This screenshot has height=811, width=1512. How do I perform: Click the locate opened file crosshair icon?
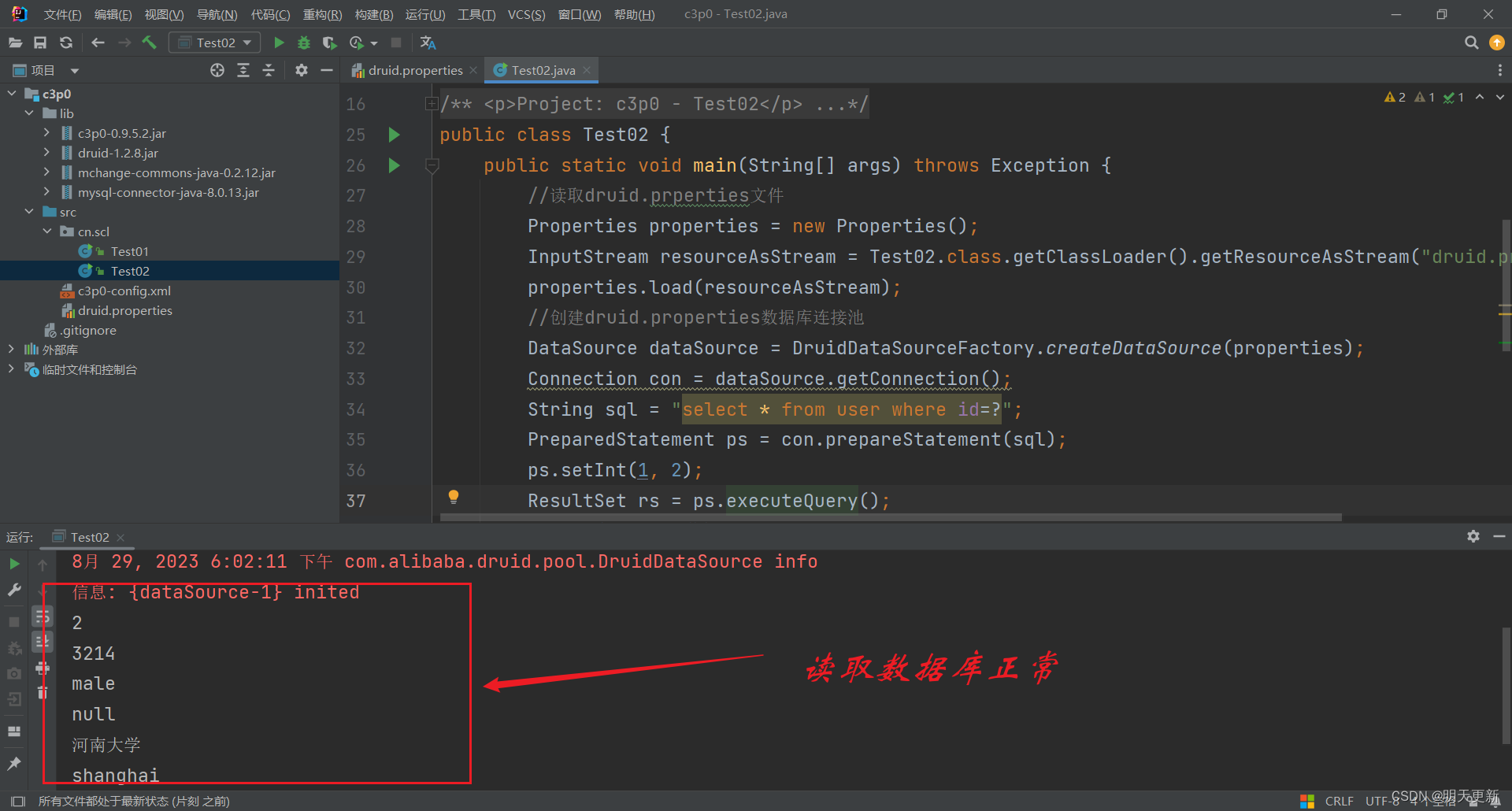click(217, 70)
